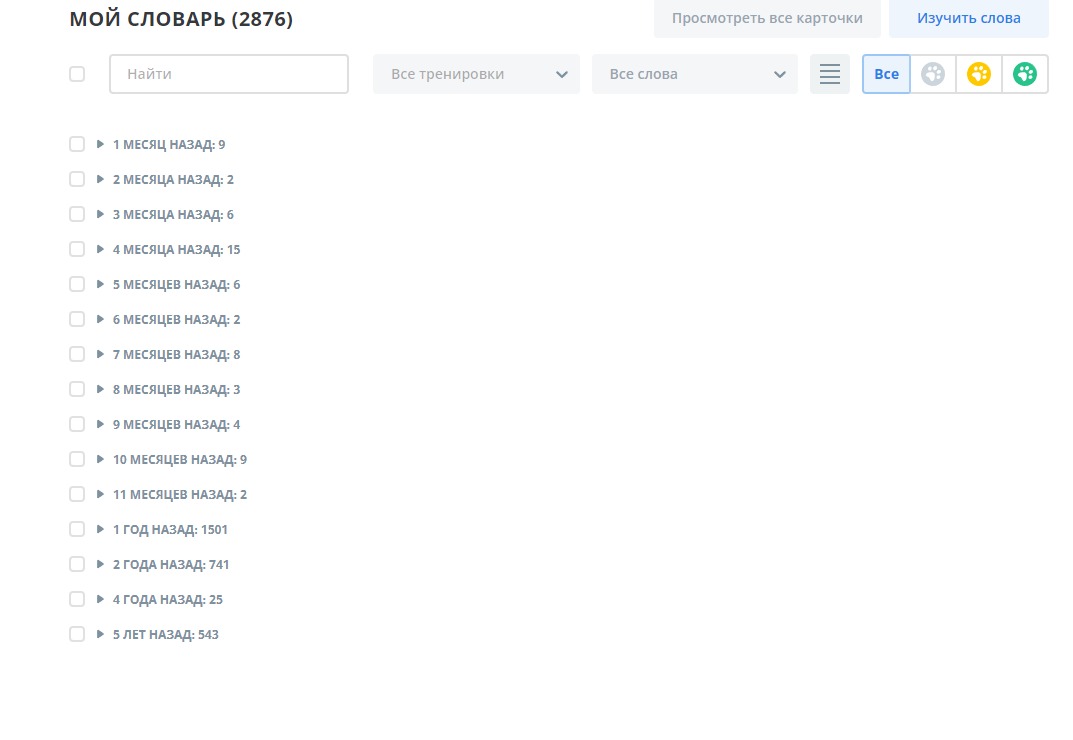Select the 'Все' filter tab
The width and height of the screenshot is (1073, 740).
coord(886,74)
